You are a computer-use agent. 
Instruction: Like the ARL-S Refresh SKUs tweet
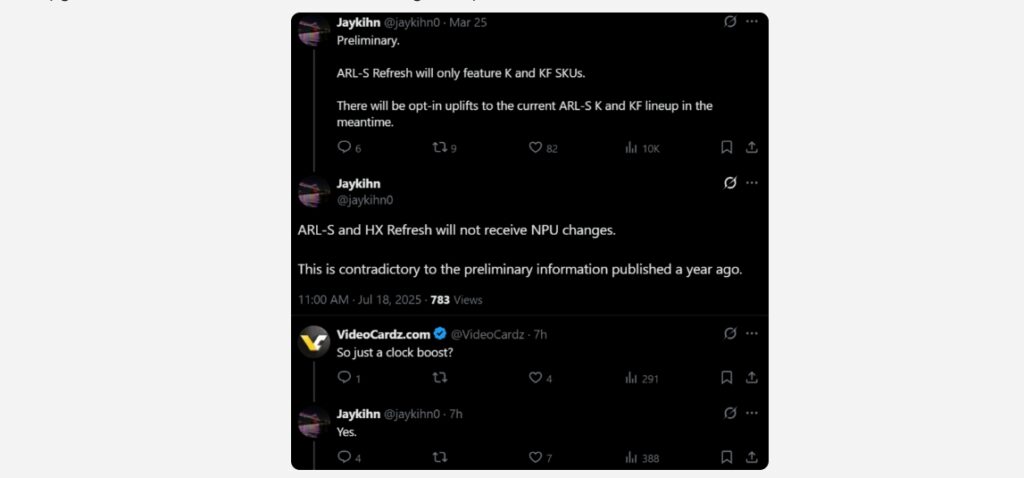pyautogui.click(x=543, y=148)
